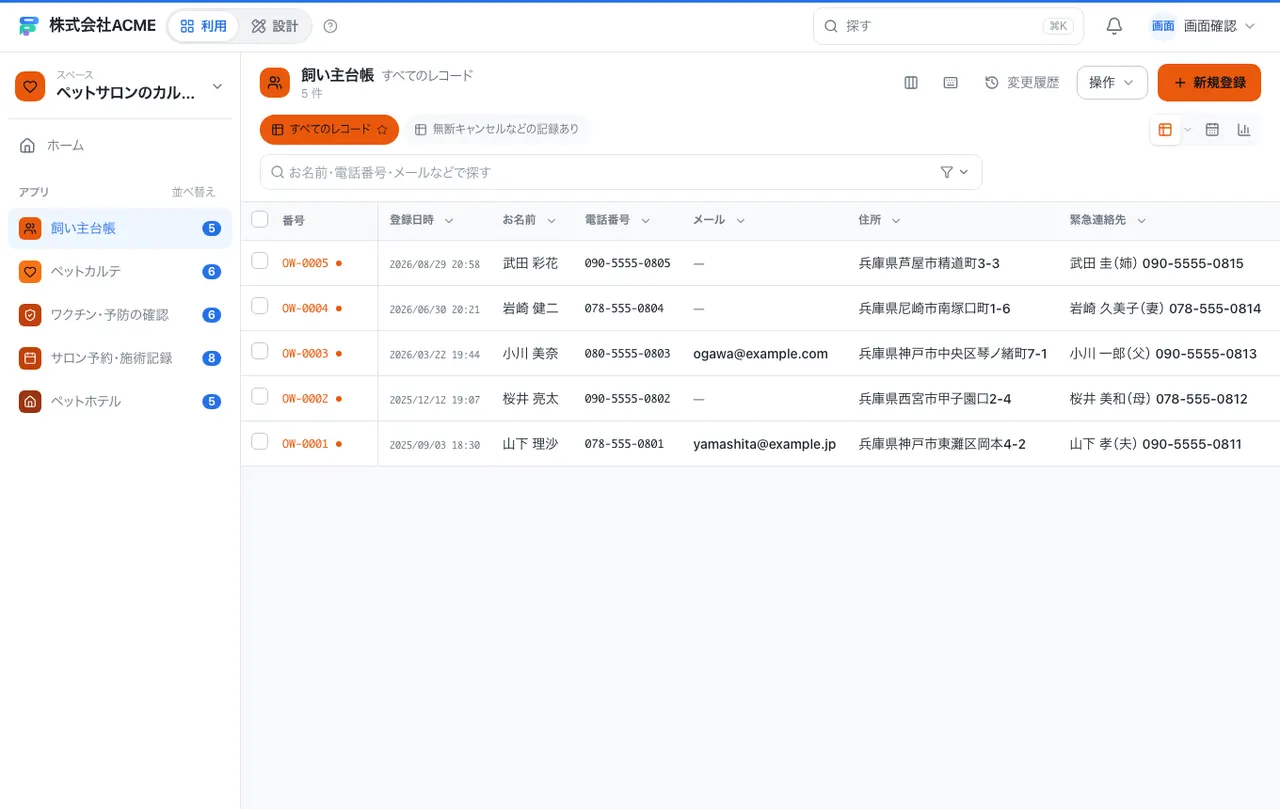Select the 利用 mode tab
Image resolution: width=1280 pixels, height=809 pixels.
coord(203,26)
